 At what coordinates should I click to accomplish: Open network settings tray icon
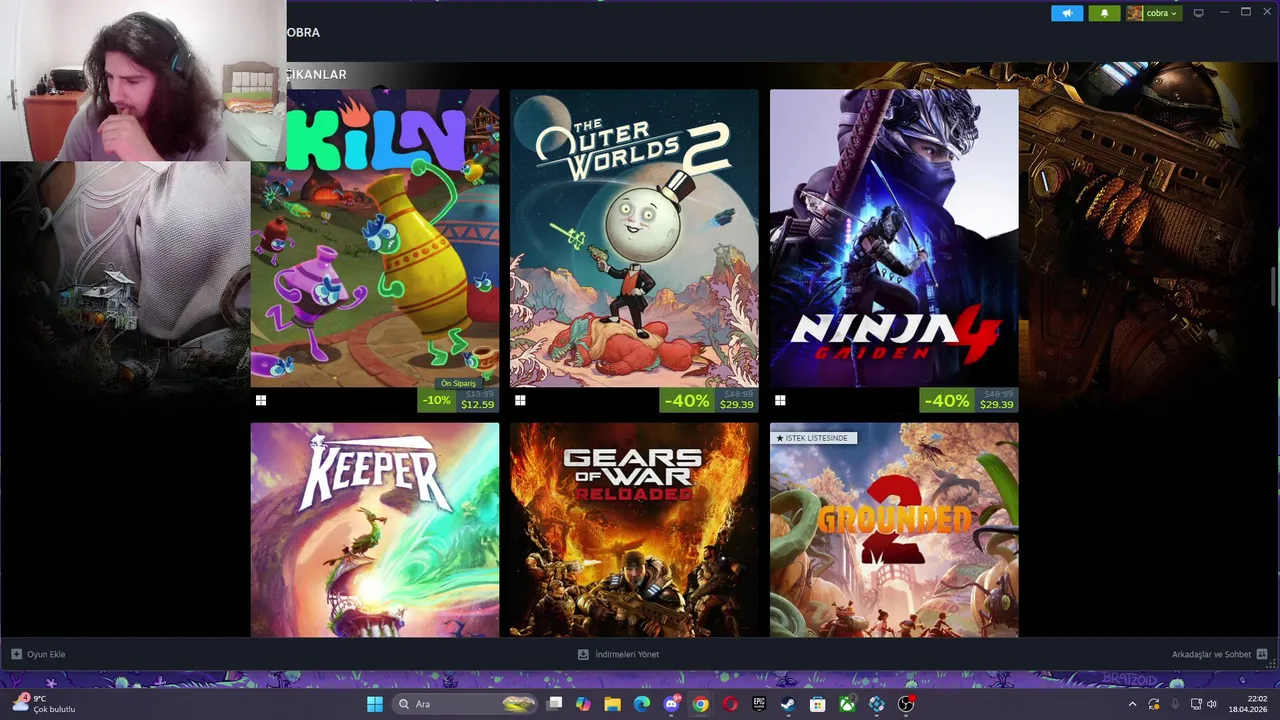point(1196,704)
